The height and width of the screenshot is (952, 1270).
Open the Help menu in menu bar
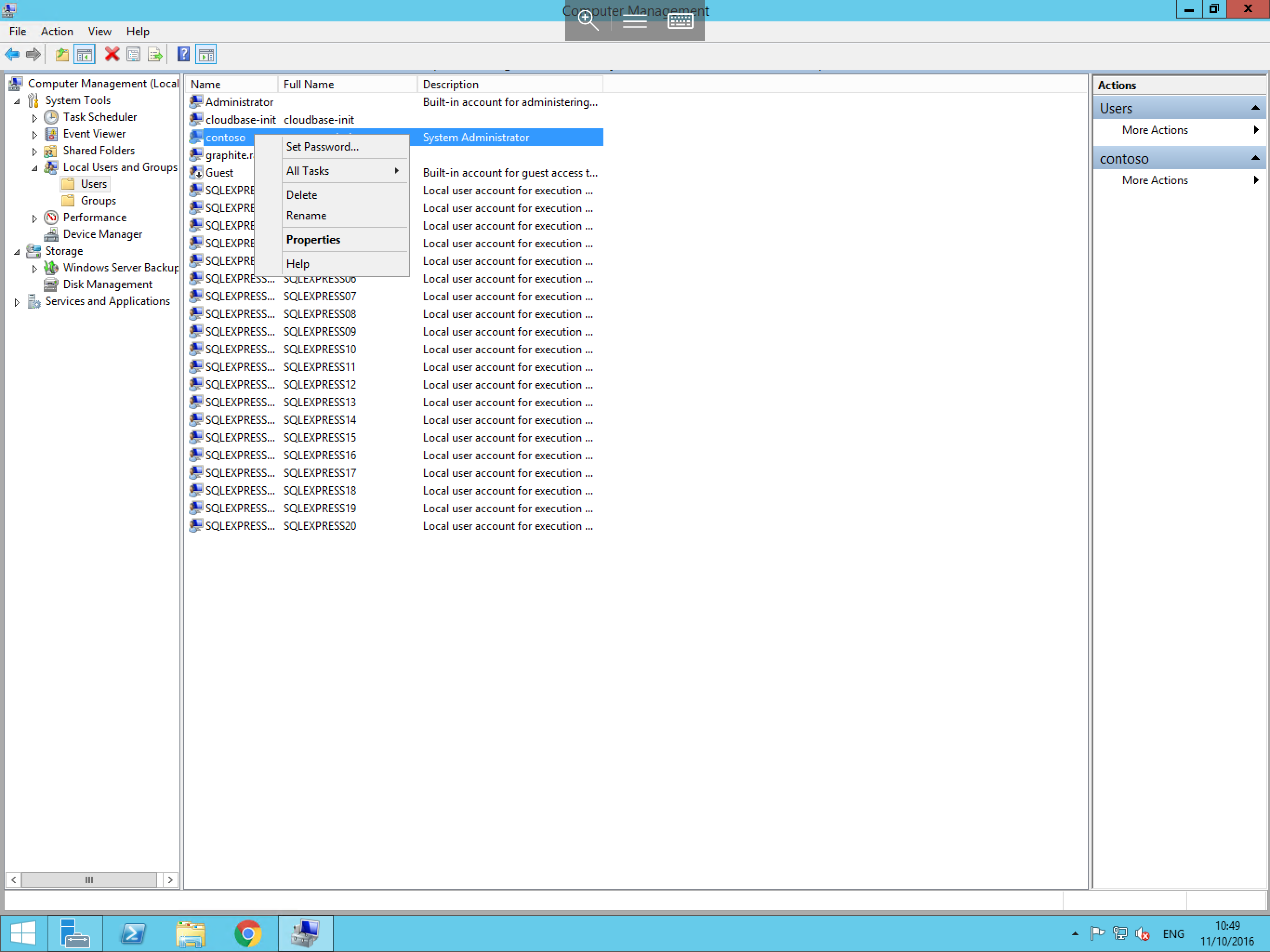(x=138, y=31)
